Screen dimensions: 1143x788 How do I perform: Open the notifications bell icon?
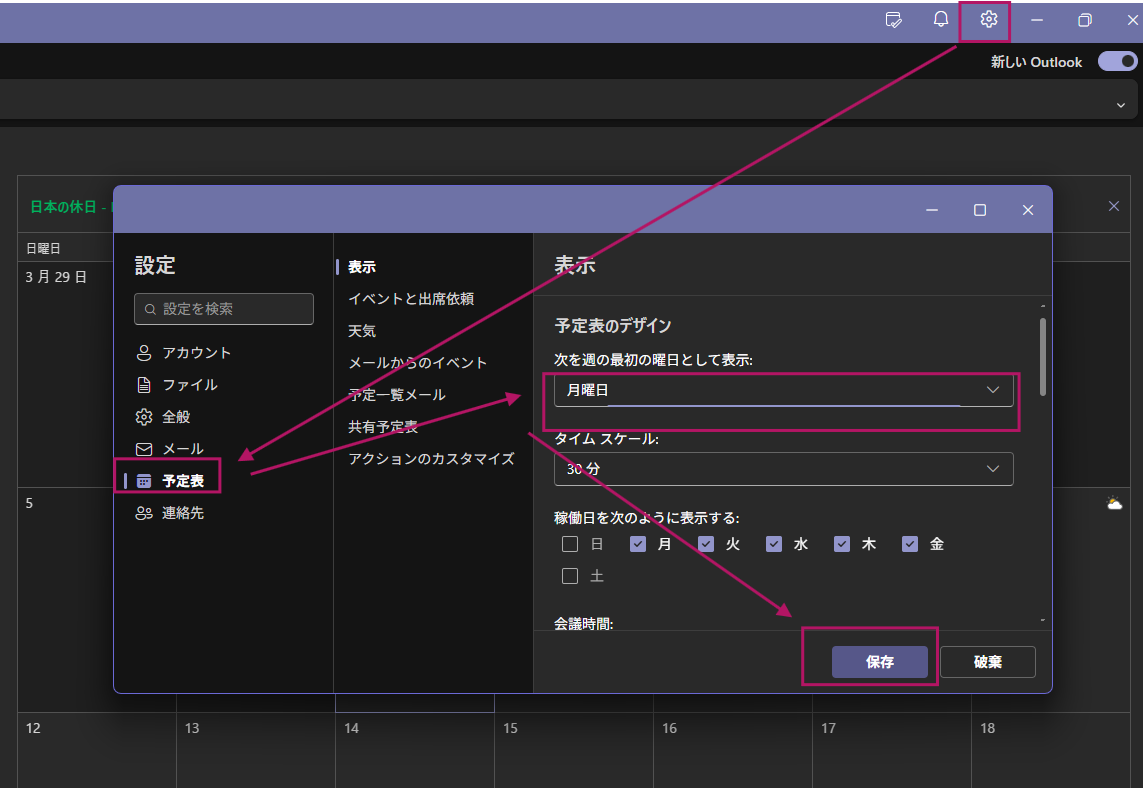point(941,20)
